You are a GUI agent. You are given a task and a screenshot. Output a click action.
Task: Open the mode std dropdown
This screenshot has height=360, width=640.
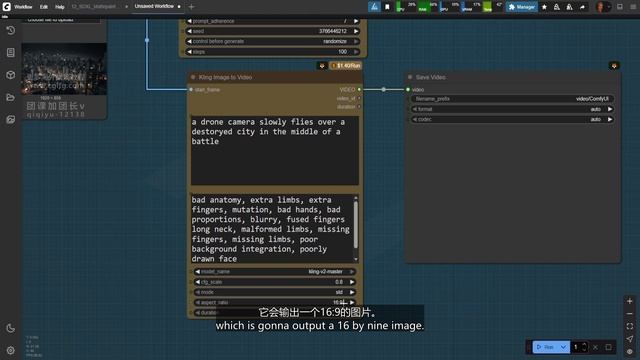(275, 292)
